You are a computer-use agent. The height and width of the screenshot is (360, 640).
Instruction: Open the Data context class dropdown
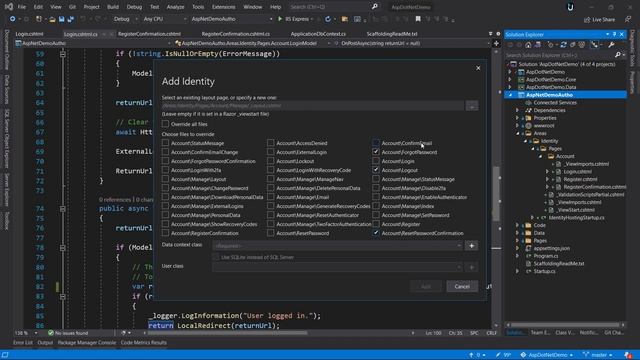pos(459,246)
